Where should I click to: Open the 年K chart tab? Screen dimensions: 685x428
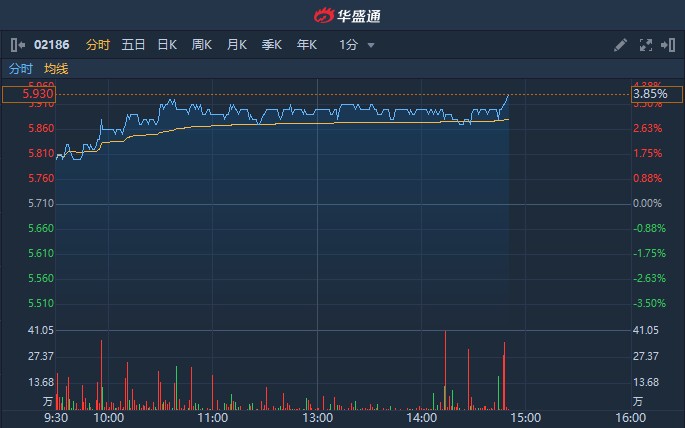306,45
